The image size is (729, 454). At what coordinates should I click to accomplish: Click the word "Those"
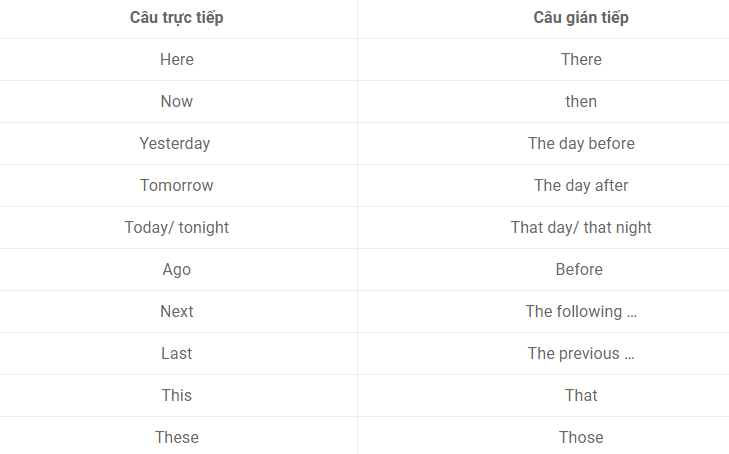coord(581,437)
